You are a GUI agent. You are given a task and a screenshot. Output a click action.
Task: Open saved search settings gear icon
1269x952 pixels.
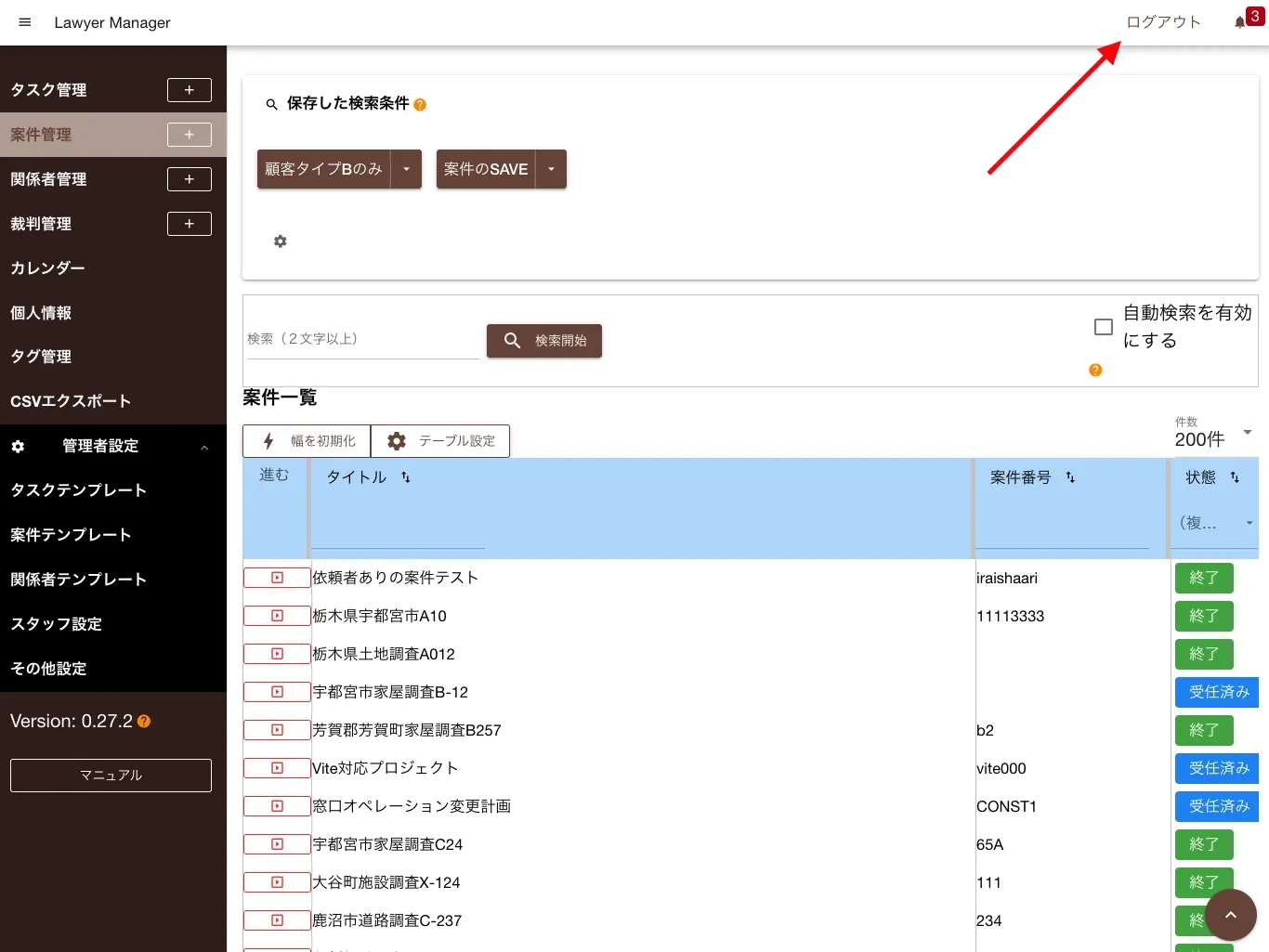[x=281, y=241]
